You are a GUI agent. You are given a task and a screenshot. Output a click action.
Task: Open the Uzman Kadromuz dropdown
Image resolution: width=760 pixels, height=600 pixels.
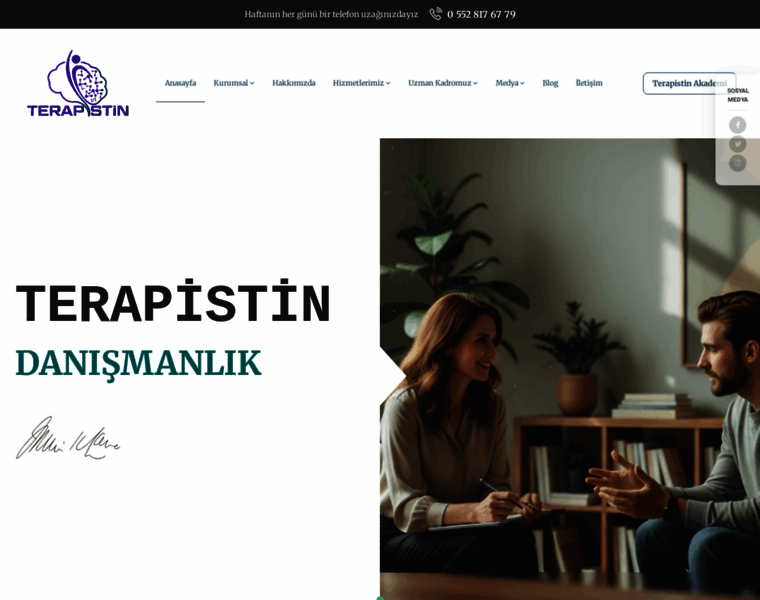tap(443, 83)
